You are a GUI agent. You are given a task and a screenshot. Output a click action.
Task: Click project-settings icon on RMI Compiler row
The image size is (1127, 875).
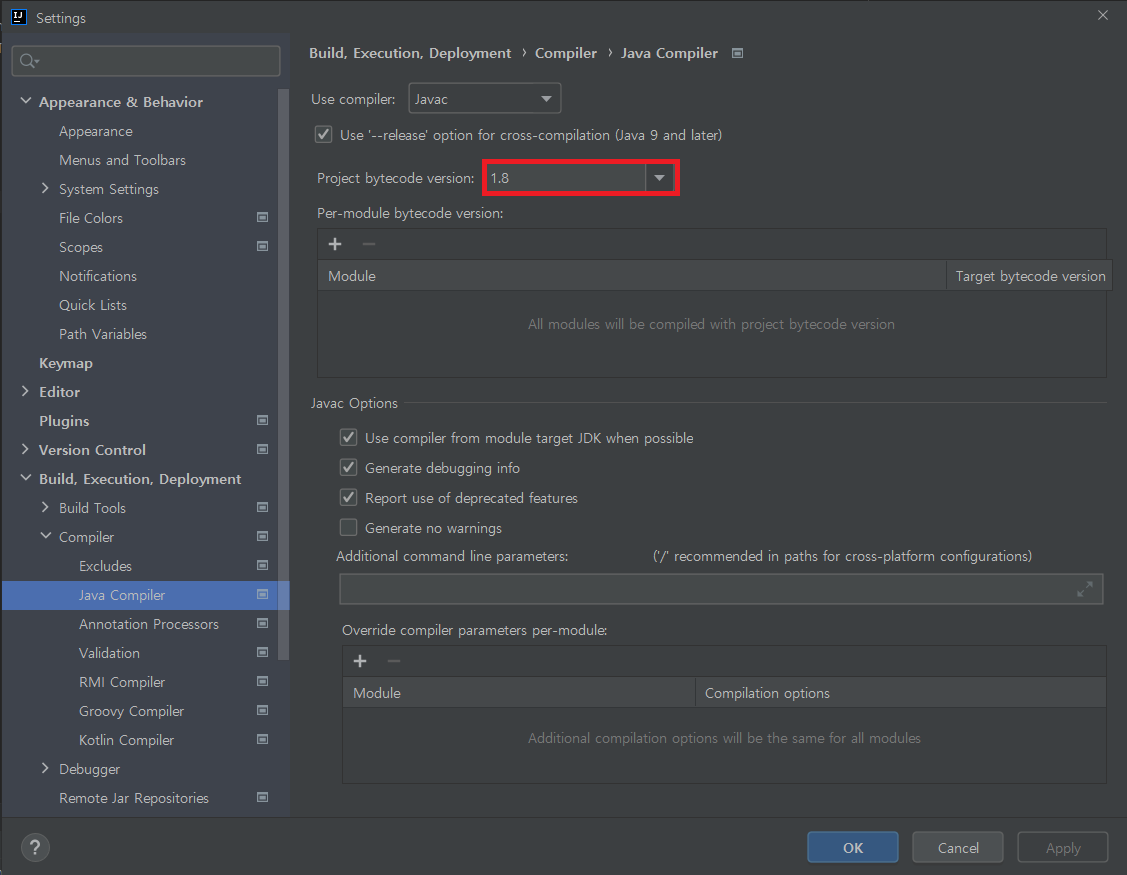pyautogui.click(x=262, y=682)
